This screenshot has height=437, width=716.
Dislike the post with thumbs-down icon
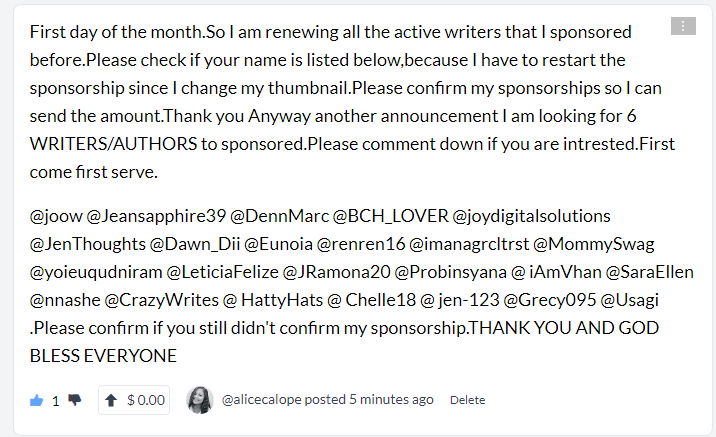click(74, 400)
